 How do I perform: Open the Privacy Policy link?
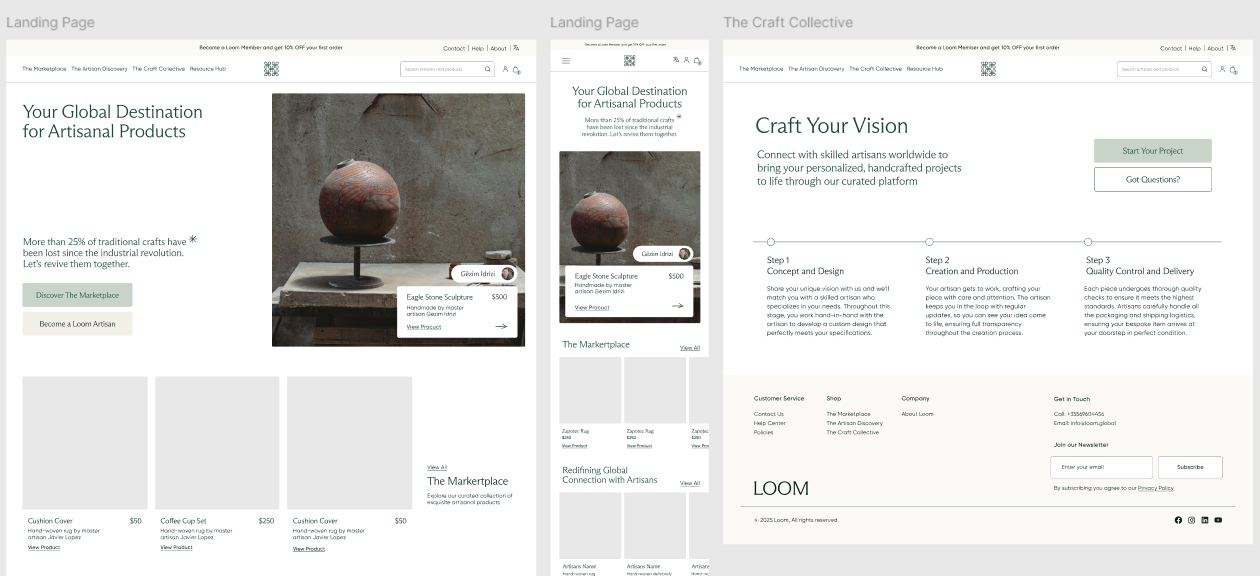coord(1155,486)
